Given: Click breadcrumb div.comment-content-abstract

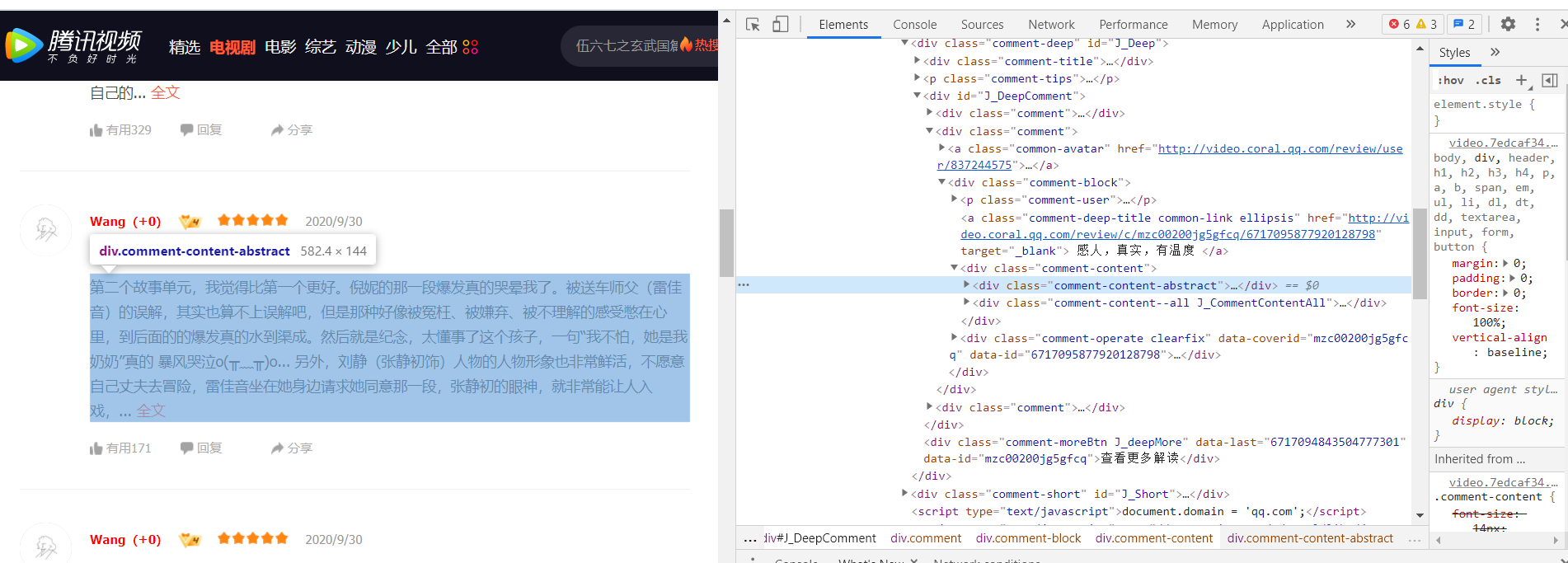Looking at the screenshot, I should pos(1310,539).
